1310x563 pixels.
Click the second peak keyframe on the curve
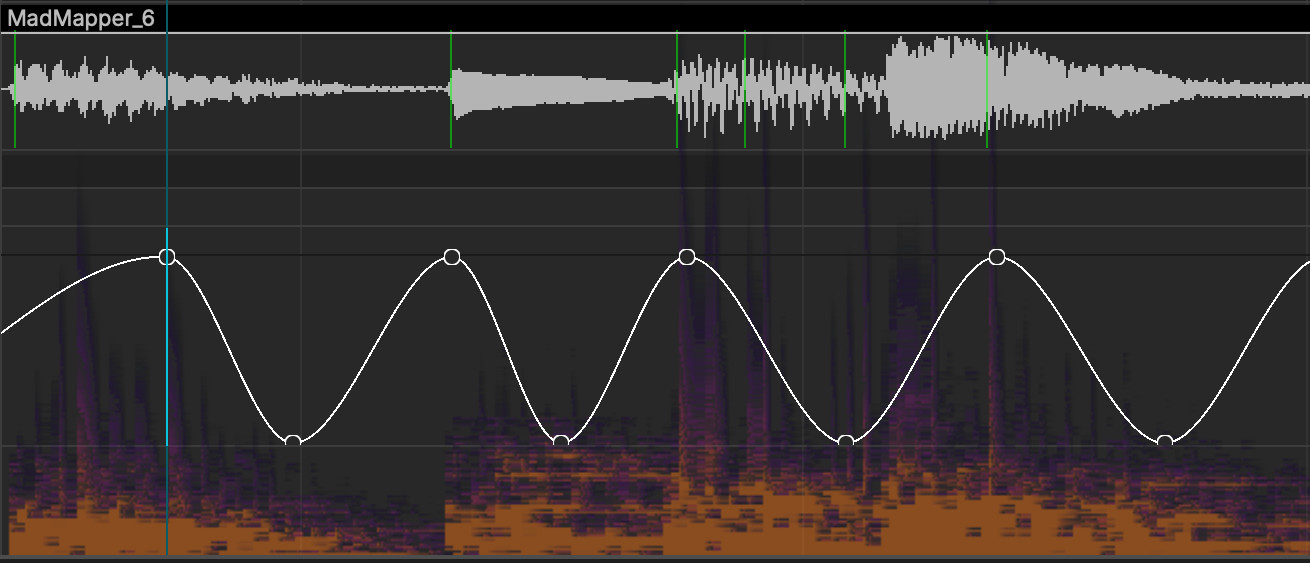[451, 257]
